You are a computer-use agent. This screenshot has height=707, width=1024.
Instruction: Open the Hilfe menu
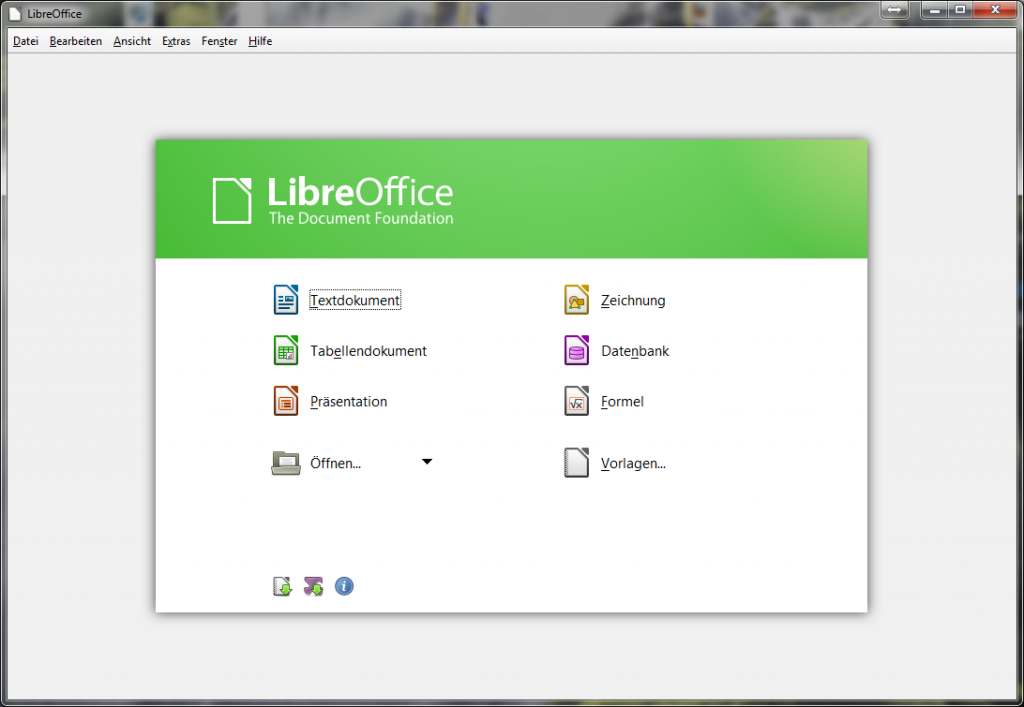pos(260,41)
